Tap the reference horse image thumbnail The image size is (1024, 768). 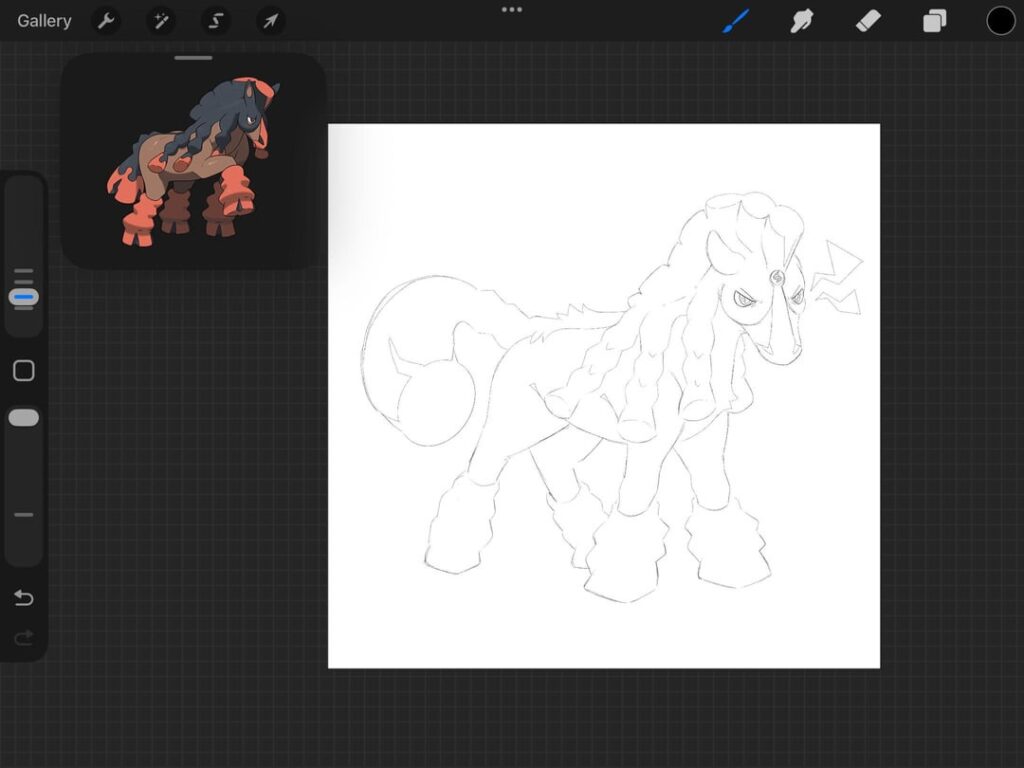193,161
